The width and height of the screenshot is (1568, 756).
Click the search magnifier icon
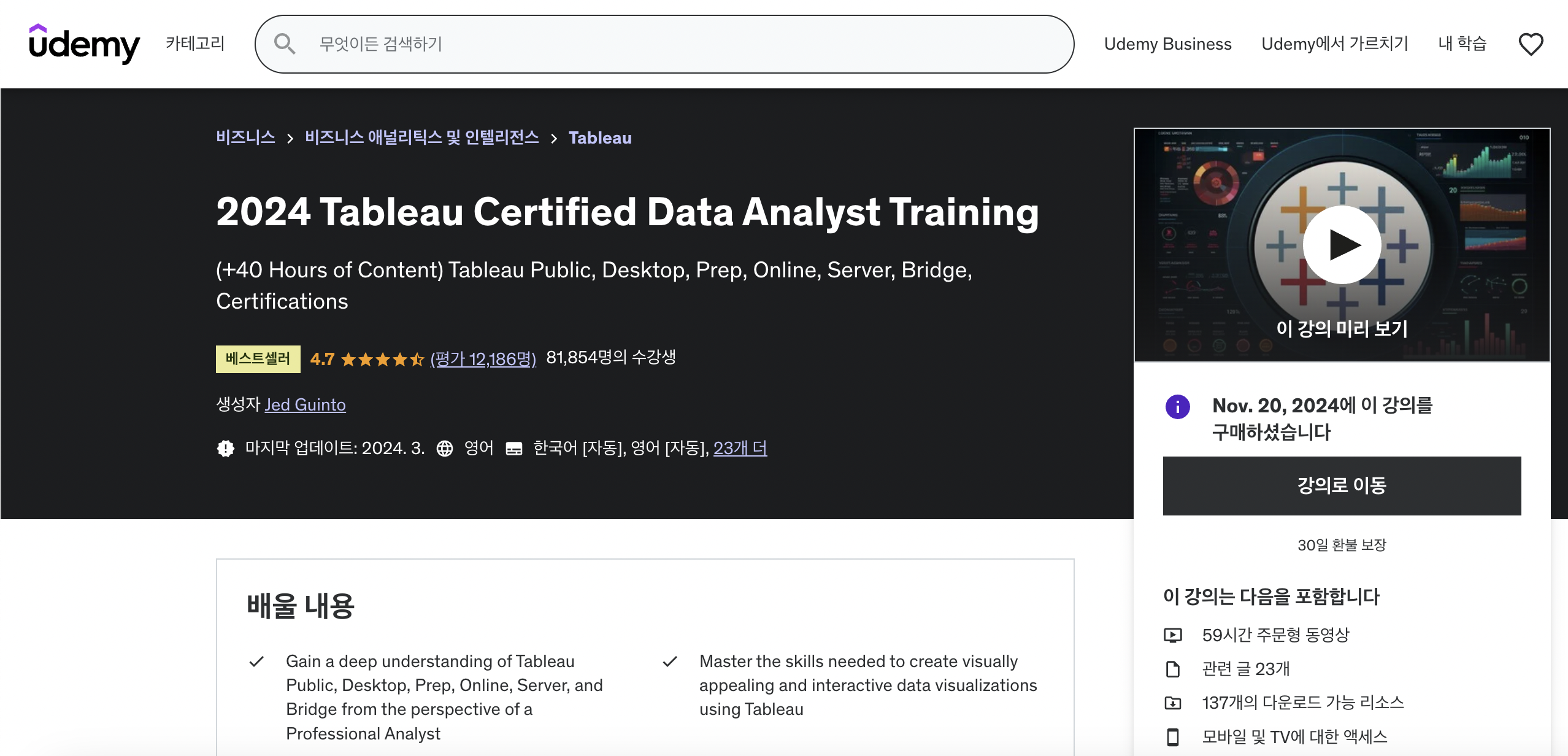coord(285,44)
